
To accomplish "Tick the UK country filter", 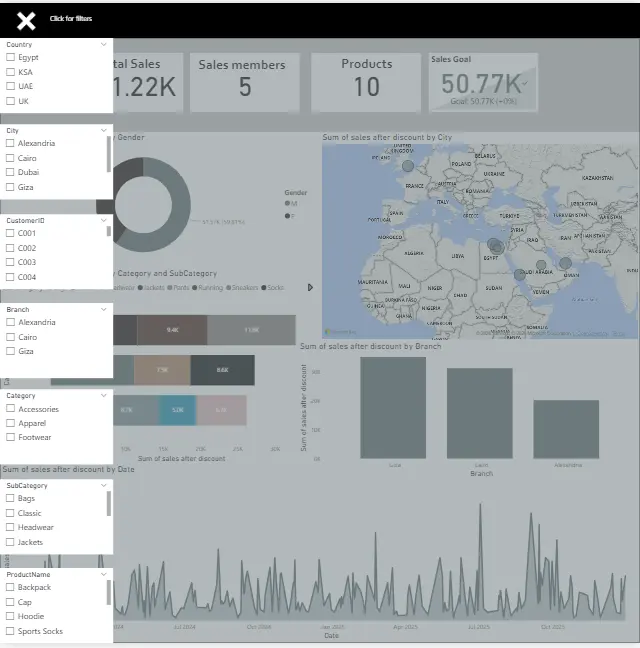I will [11, 101].
